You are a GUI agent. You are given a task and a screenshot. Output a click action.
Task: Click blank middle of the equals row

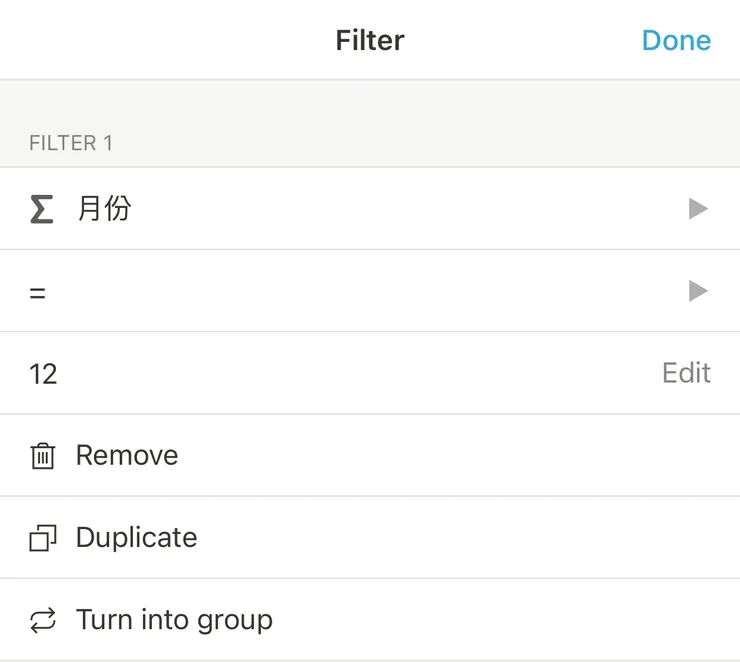pyautogui.click(x=370, y=291)
